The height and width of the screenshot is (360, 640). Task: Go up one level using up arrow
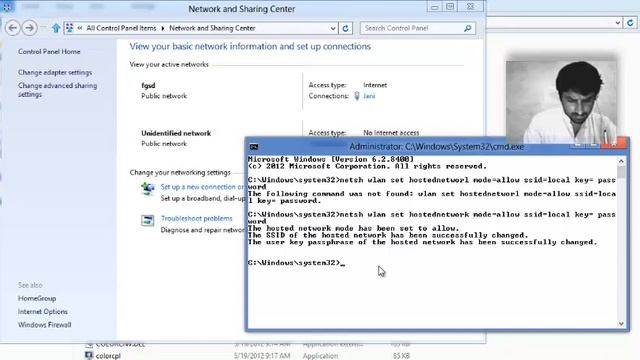(56, 28)
